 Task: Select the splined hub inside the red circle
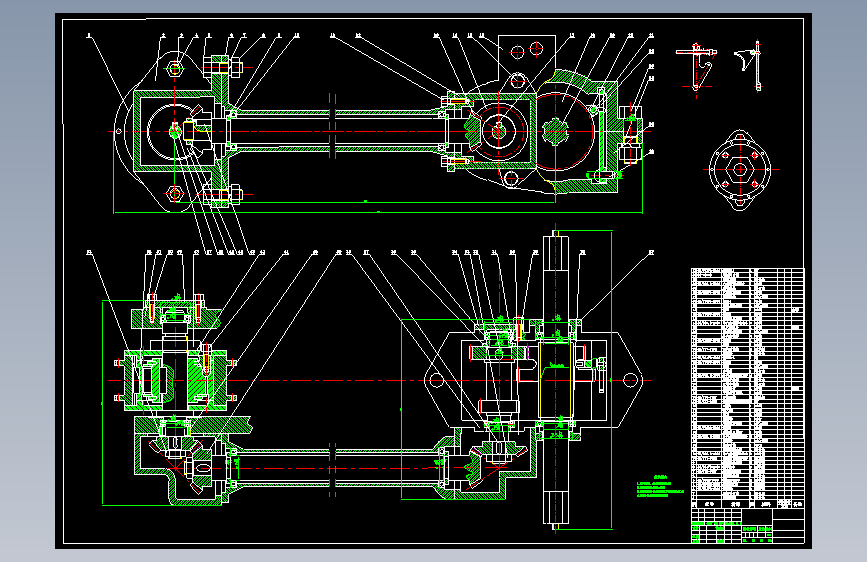(556, 132)
